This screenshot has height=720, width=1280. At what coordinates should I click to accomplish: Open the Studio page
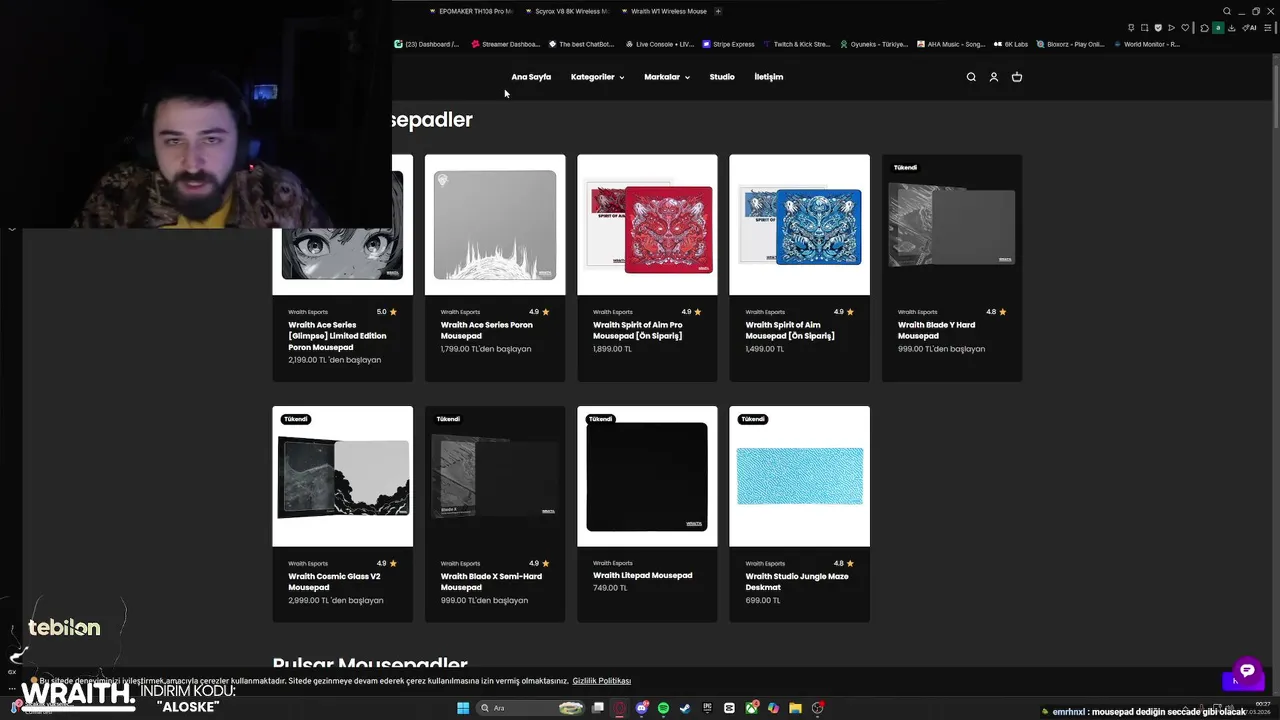tap(722, 77)
